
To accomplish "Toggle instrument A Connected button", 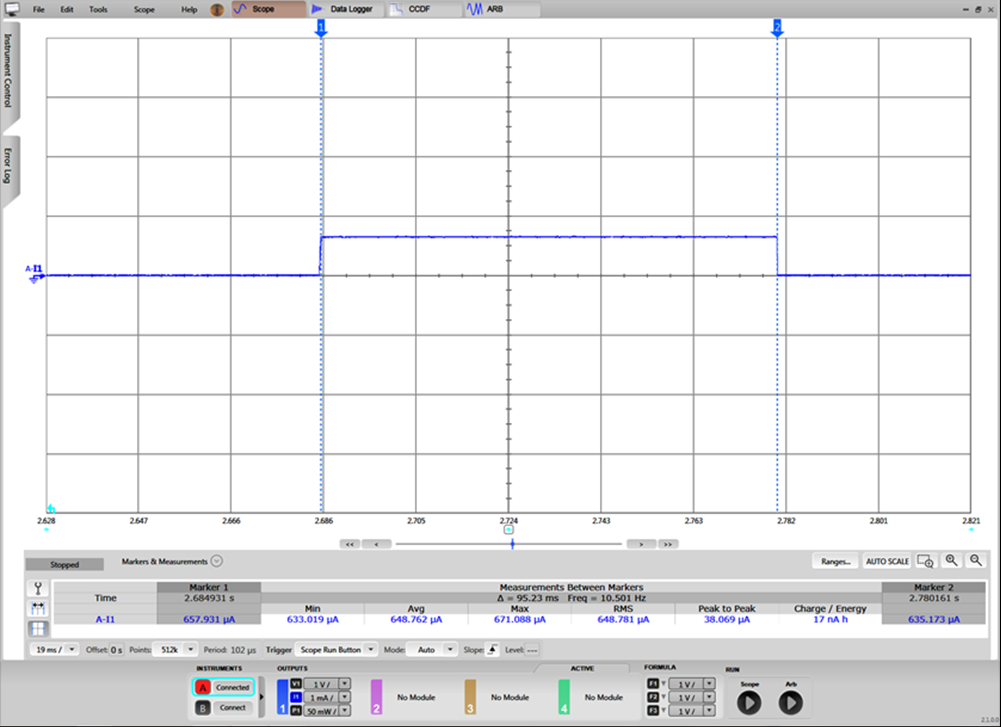I will coord(223,687).
